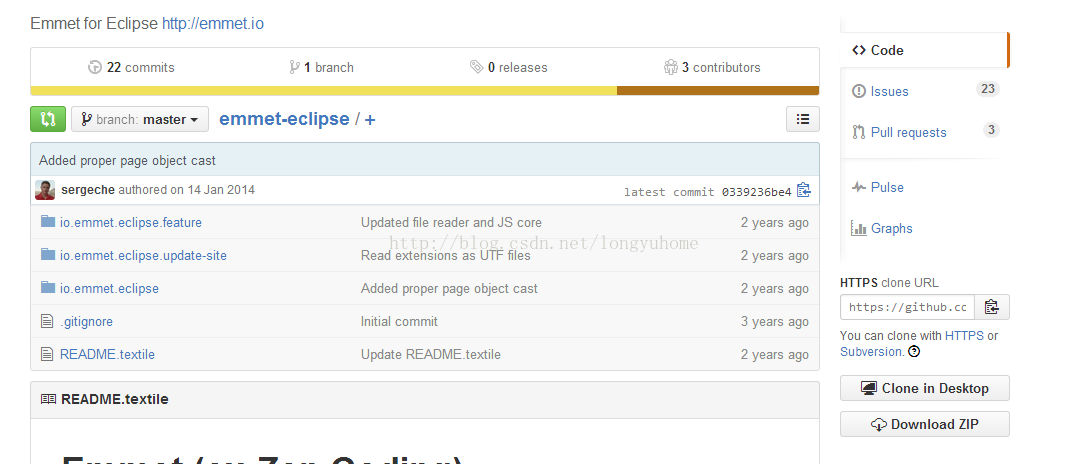This screenshot has height=464, width=1071.
Task: Switch clone method to Subversion
Action: click(871, 351)
